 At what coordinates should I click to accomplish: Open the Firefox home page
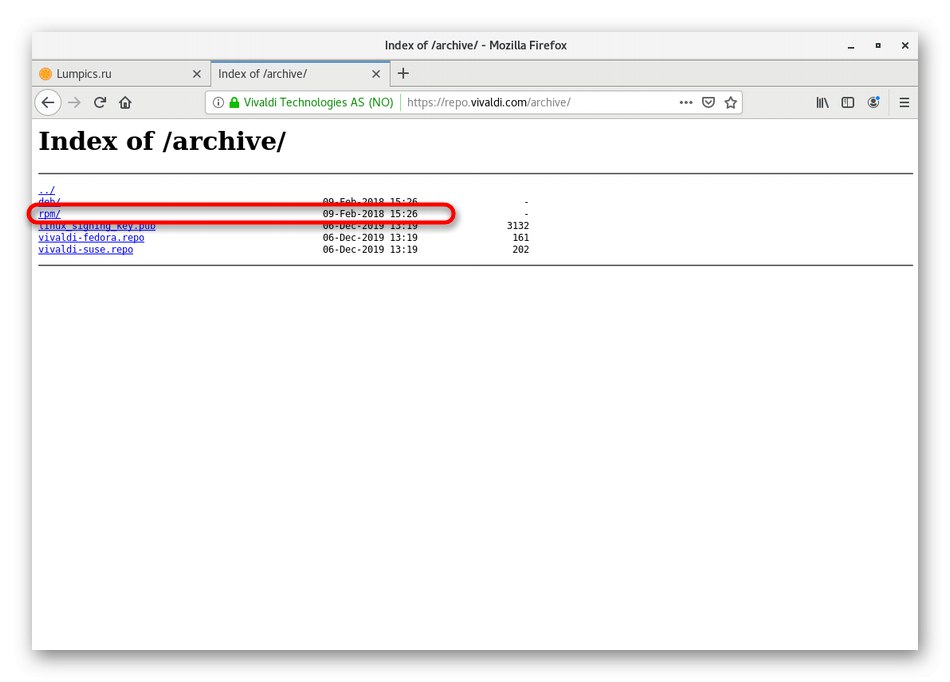pos(125,102)
